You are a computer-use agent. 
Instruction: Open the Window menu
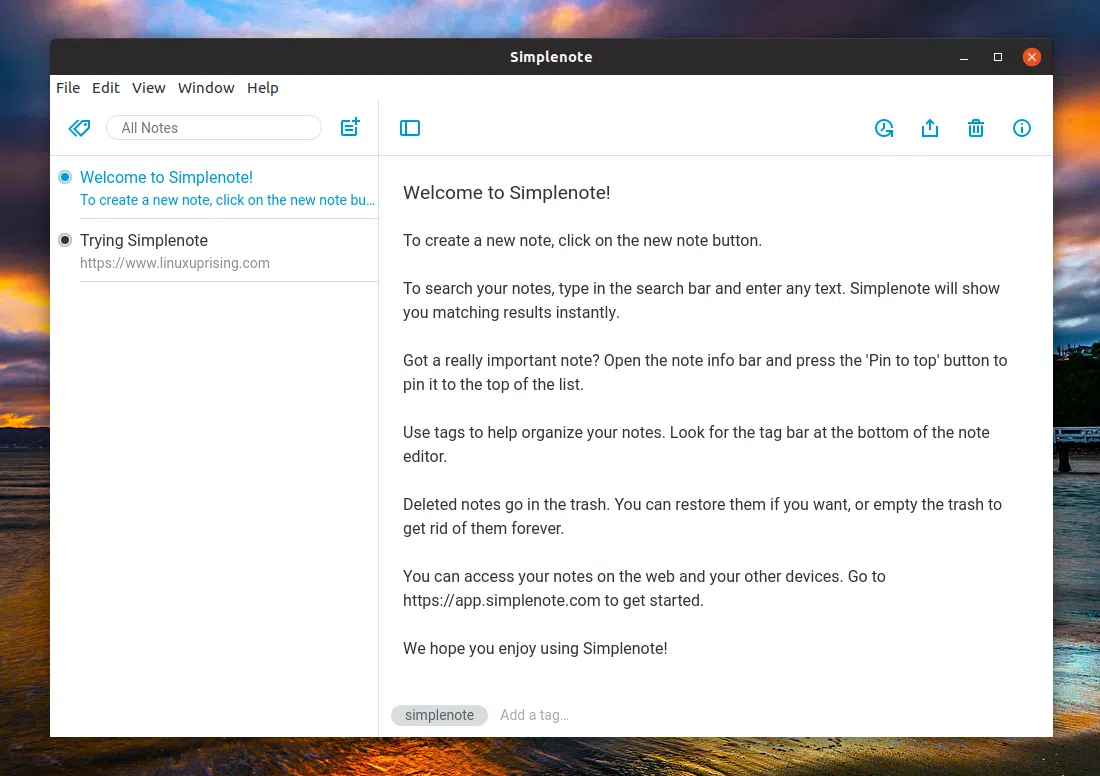click(x=206, y=88)
